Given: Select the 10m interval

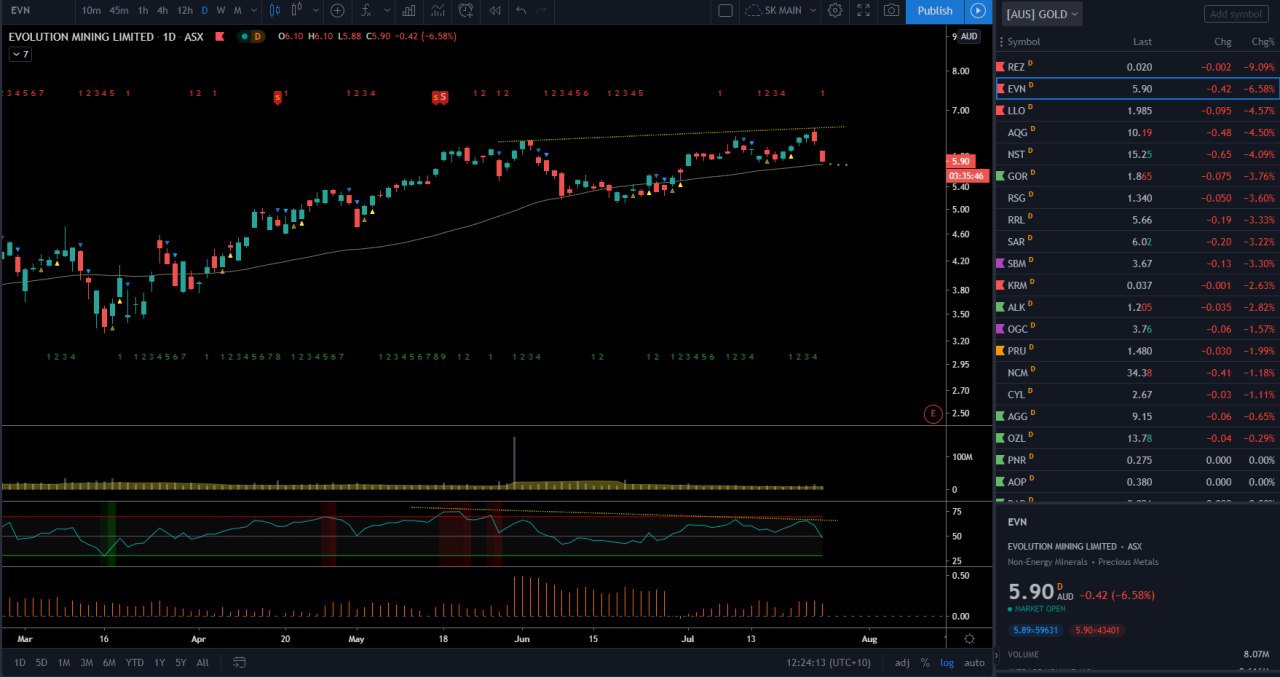Looking at the screenshot, I should (91, 10).
